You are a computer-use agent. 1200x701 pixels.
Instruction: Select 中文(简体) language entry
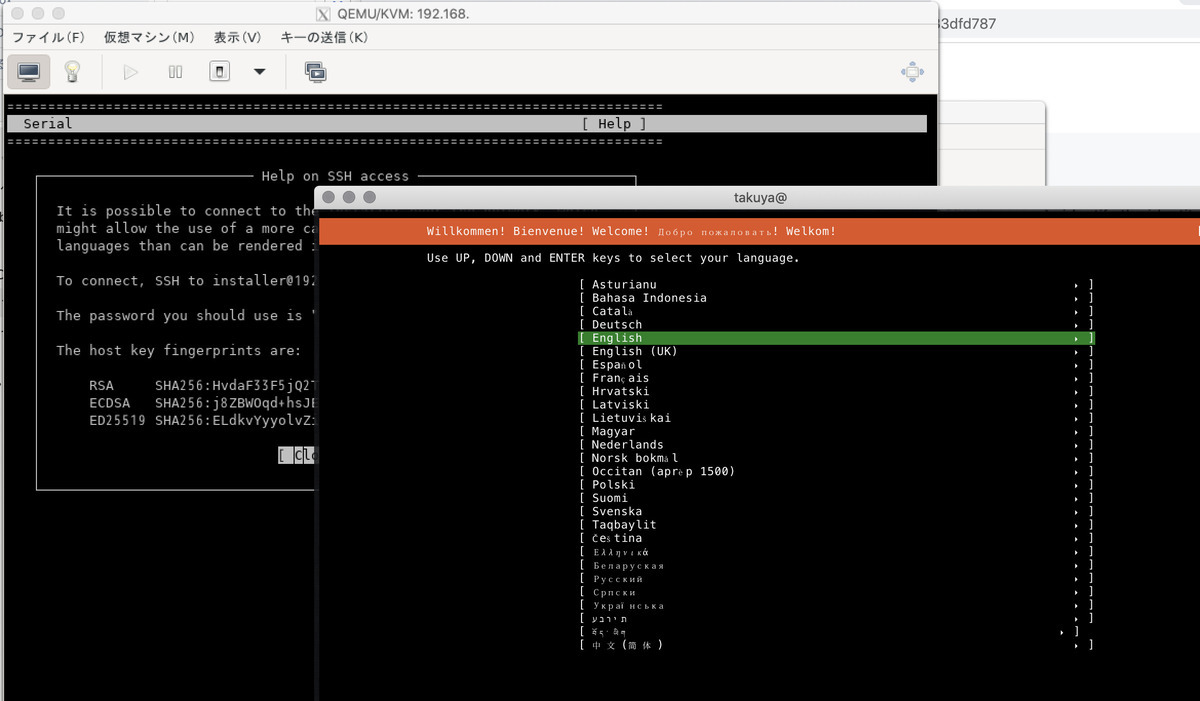click(x=836, y=645)
